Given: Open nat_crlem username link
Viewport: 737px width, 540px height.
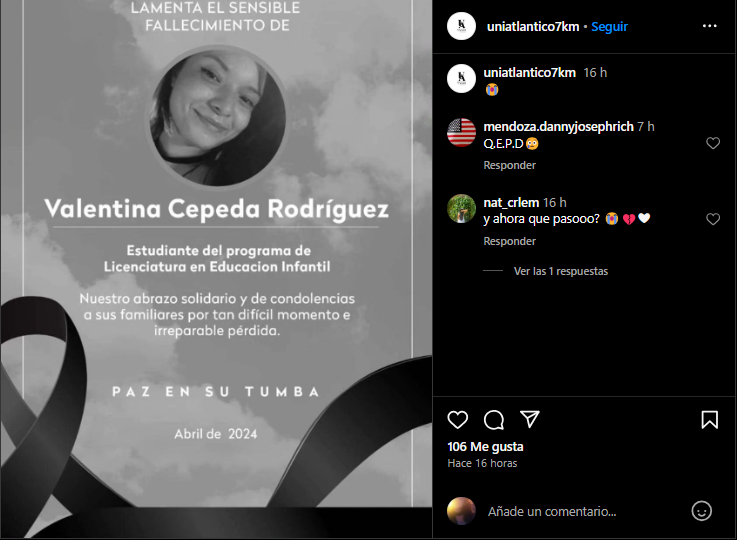Looking at the screenshot, I should pyautogui.click(x=511, y=203).
